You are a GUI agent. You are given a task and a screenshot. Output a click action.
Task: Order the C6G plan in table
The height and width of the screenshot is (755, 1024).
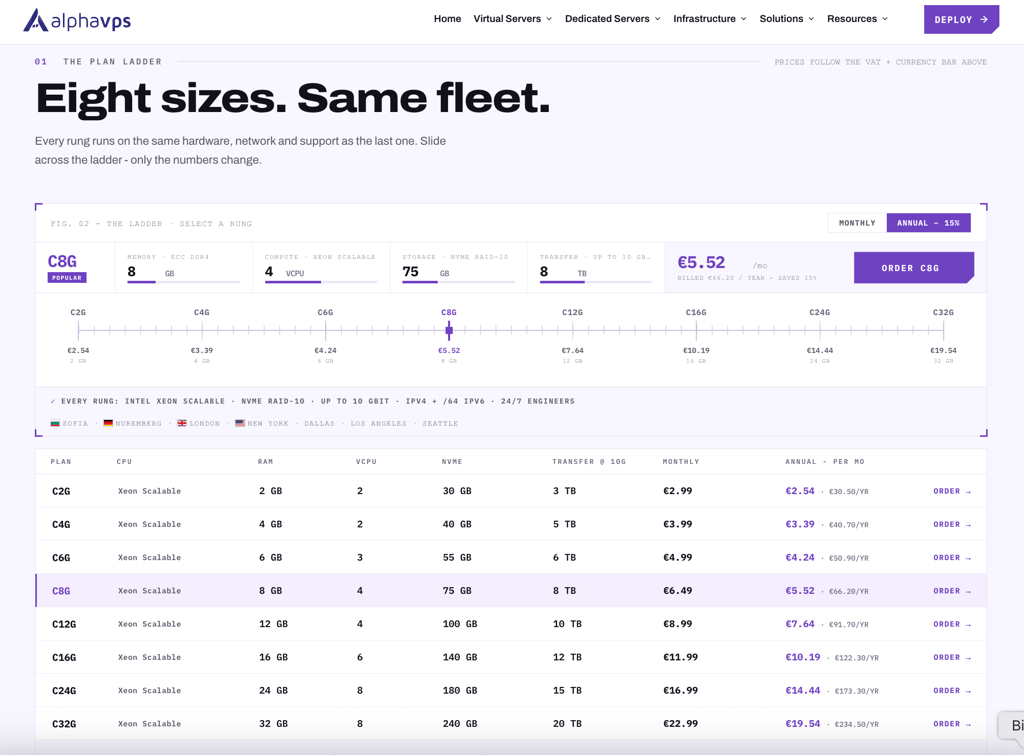coord(952,558)
